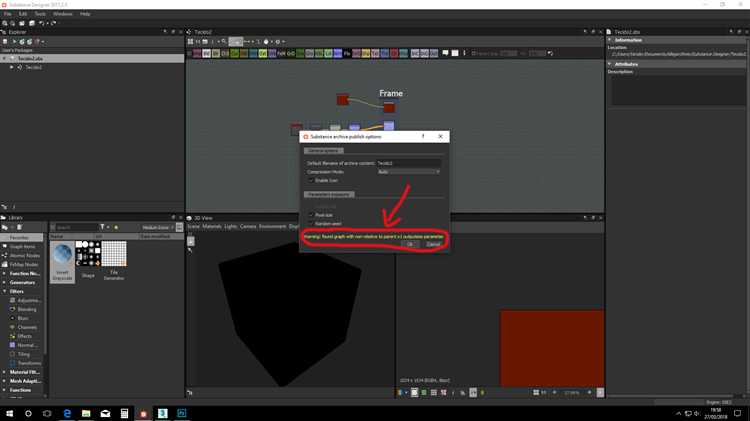Click the default filename field in publish dialog

(x=408, y=163)
